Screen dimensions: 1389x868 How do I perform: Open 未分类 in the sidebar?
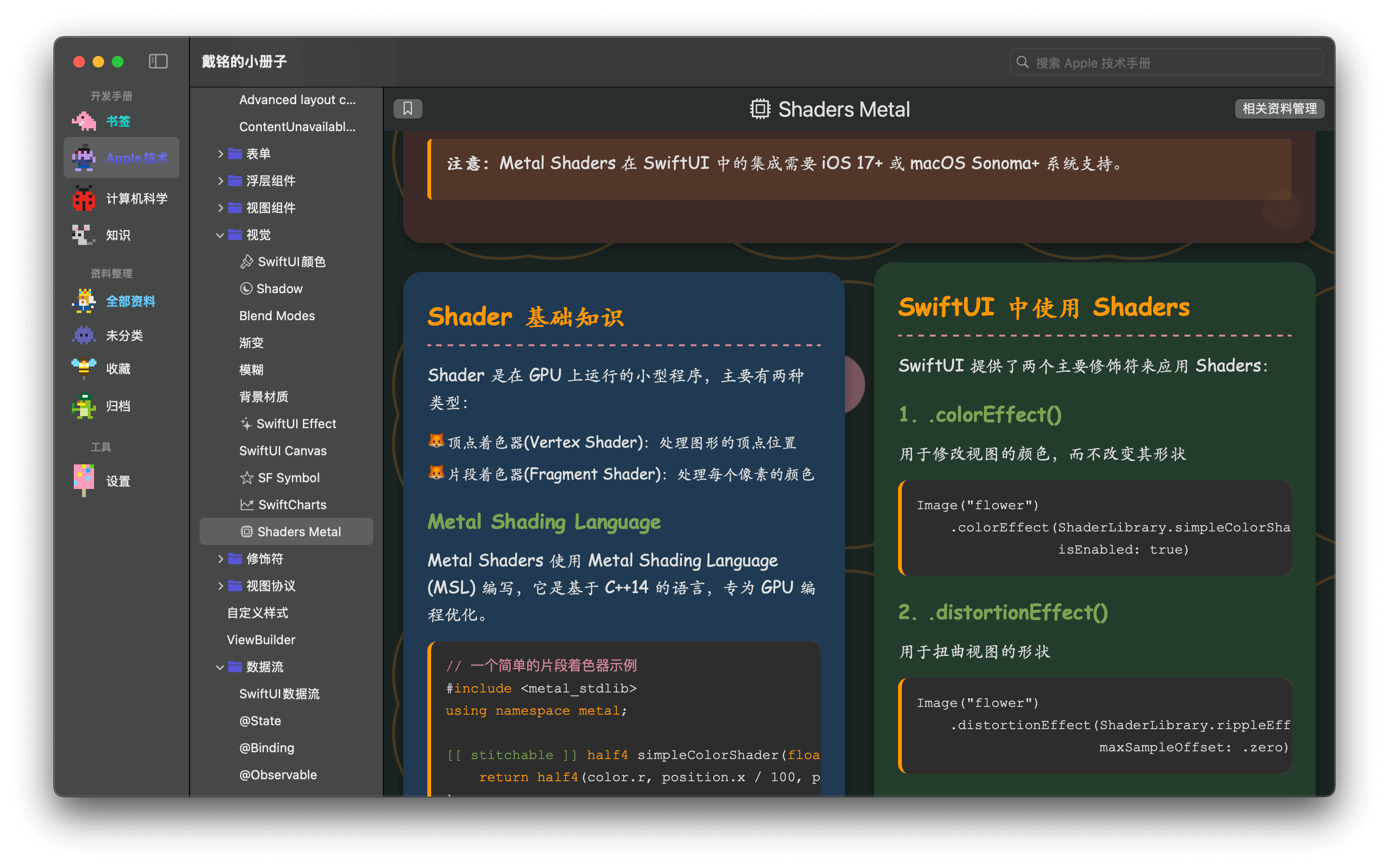[121, 335]
